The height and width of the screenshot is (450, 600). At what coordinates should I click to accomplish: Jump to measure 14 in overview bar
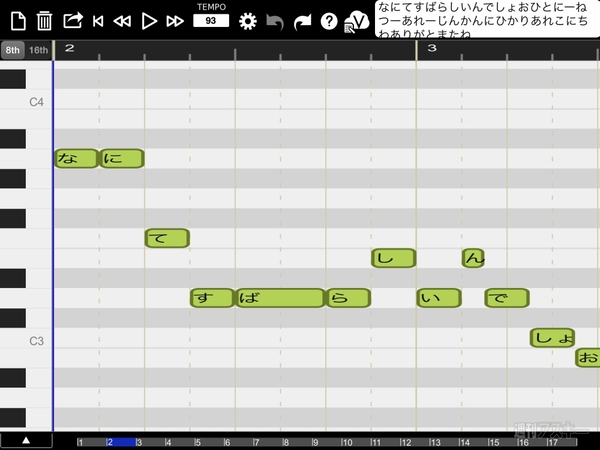pos(473,442)
